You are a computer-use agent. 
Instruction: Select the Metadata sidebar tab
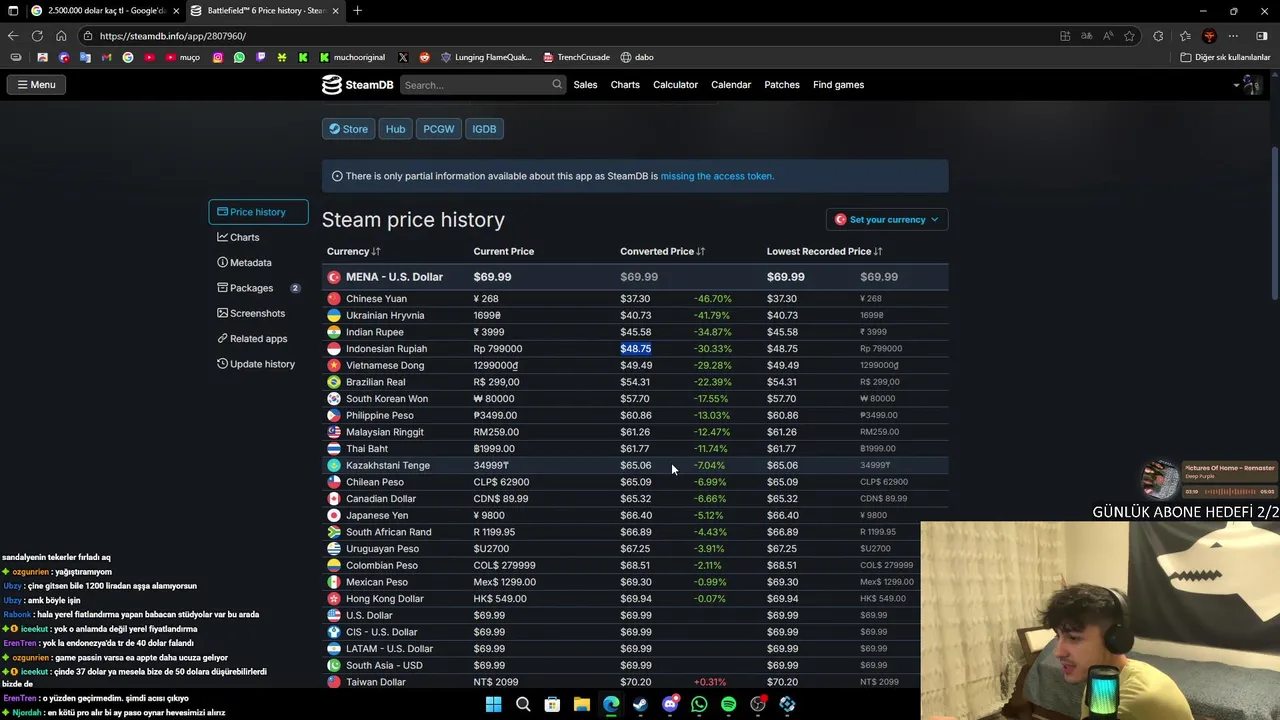pos(244,263)
